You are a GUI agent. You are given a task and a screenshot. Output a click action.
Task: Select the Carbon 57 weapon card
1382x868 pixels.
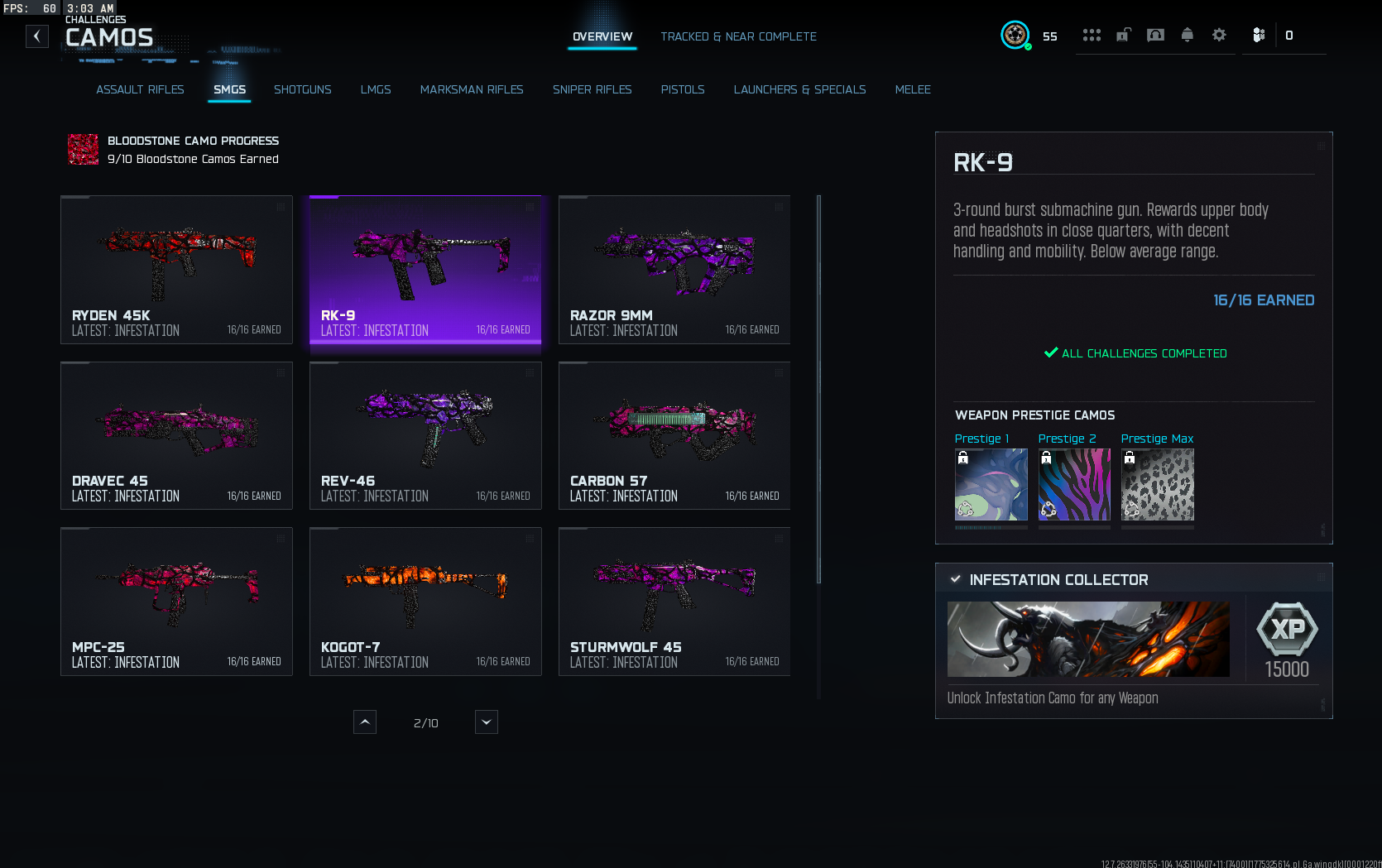(x=674, y=435)
